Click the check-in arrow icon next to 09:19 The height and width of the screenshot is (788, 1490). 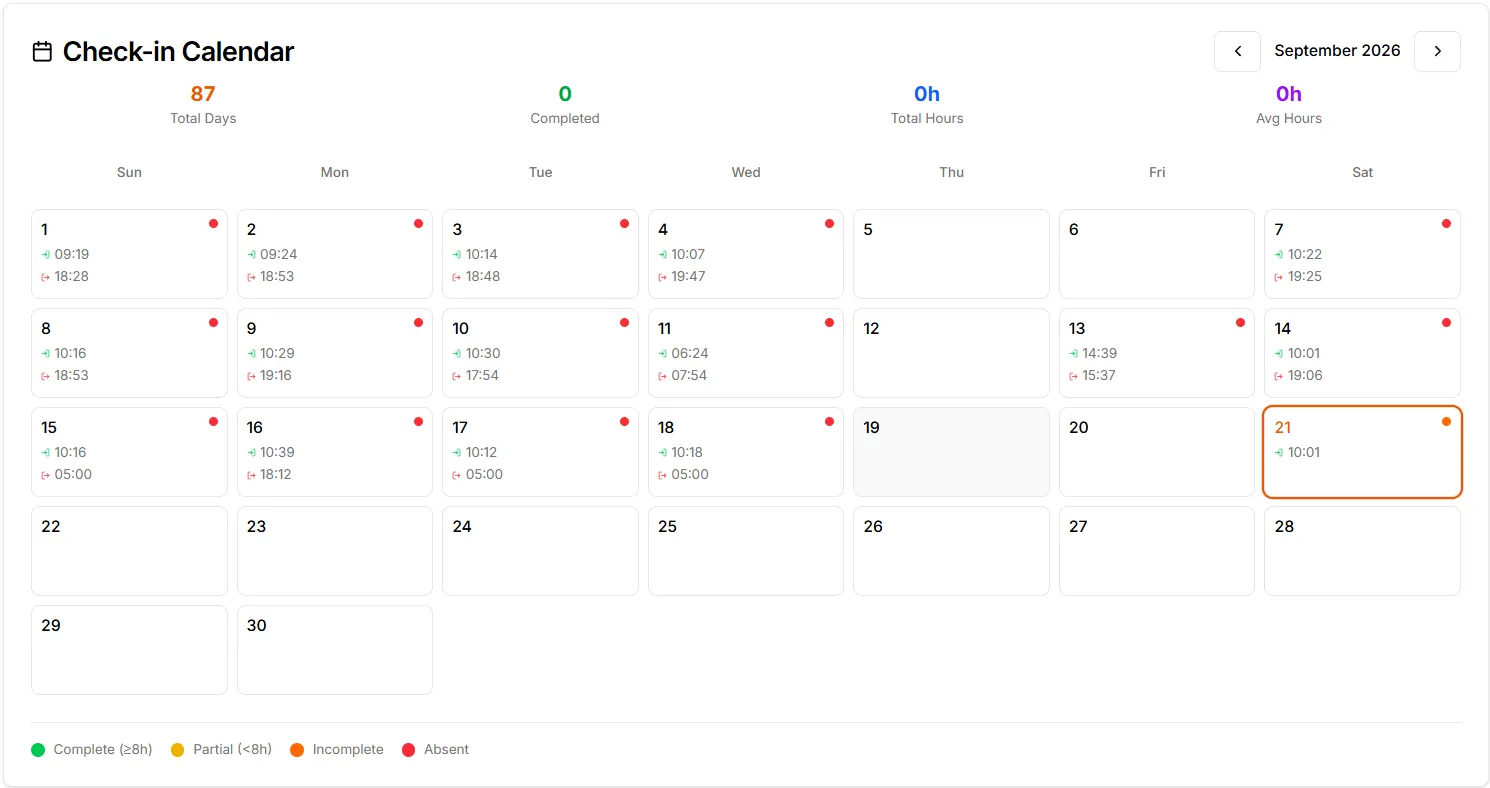pyautogui.click(x=46, y=255)
